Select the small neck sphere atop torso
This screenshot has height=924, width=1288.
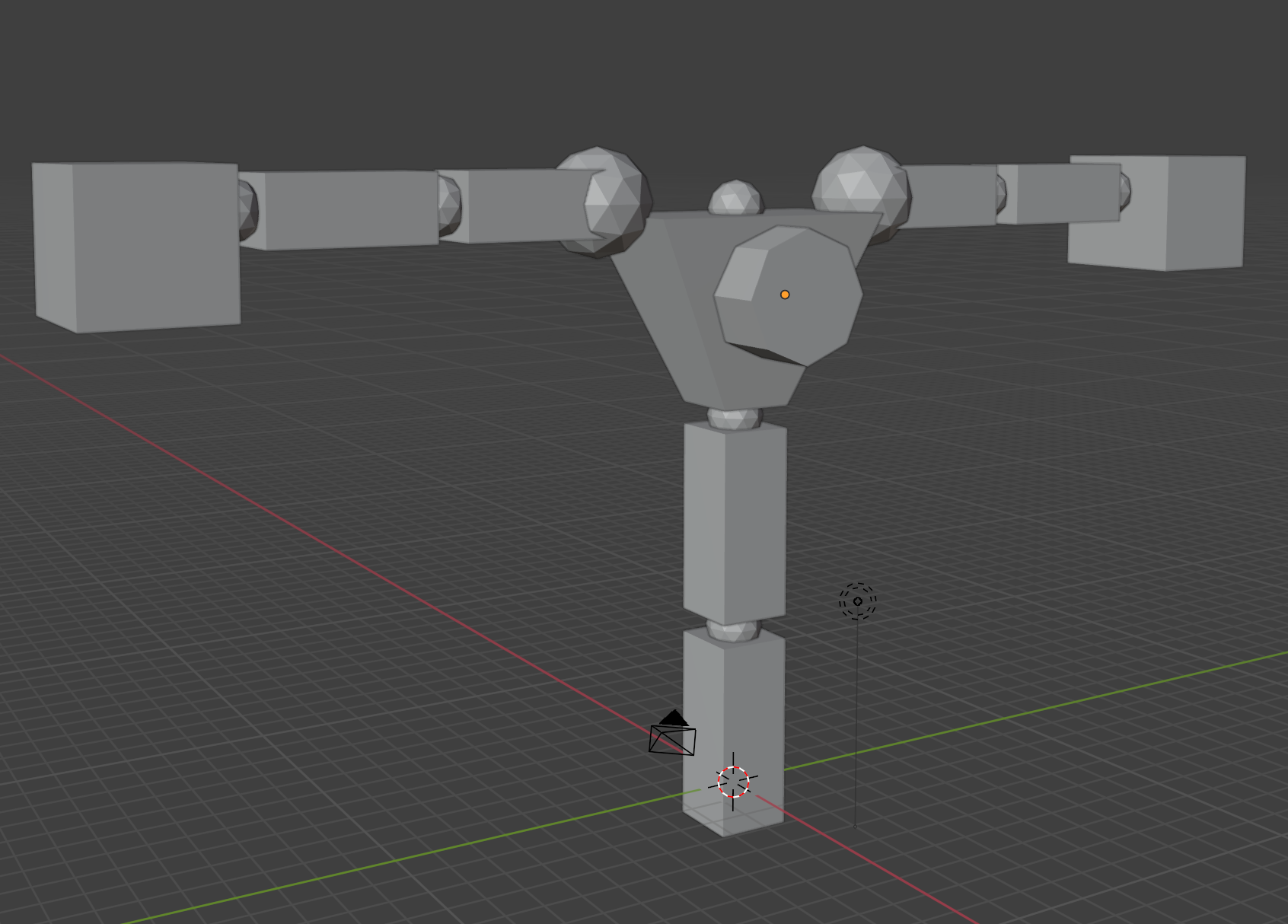click(735, 197)
